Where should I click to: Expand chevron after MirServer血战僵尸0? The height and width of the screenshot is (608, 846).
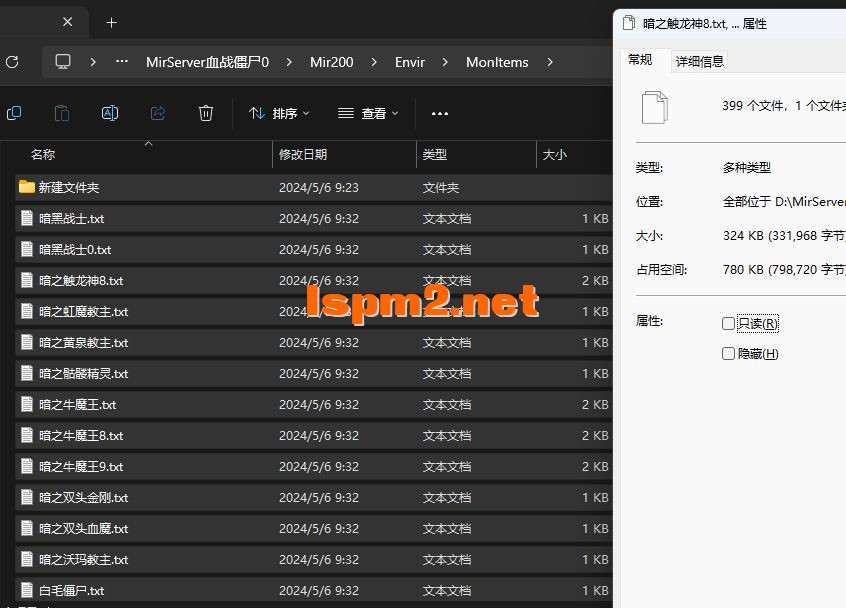point(289,62)
